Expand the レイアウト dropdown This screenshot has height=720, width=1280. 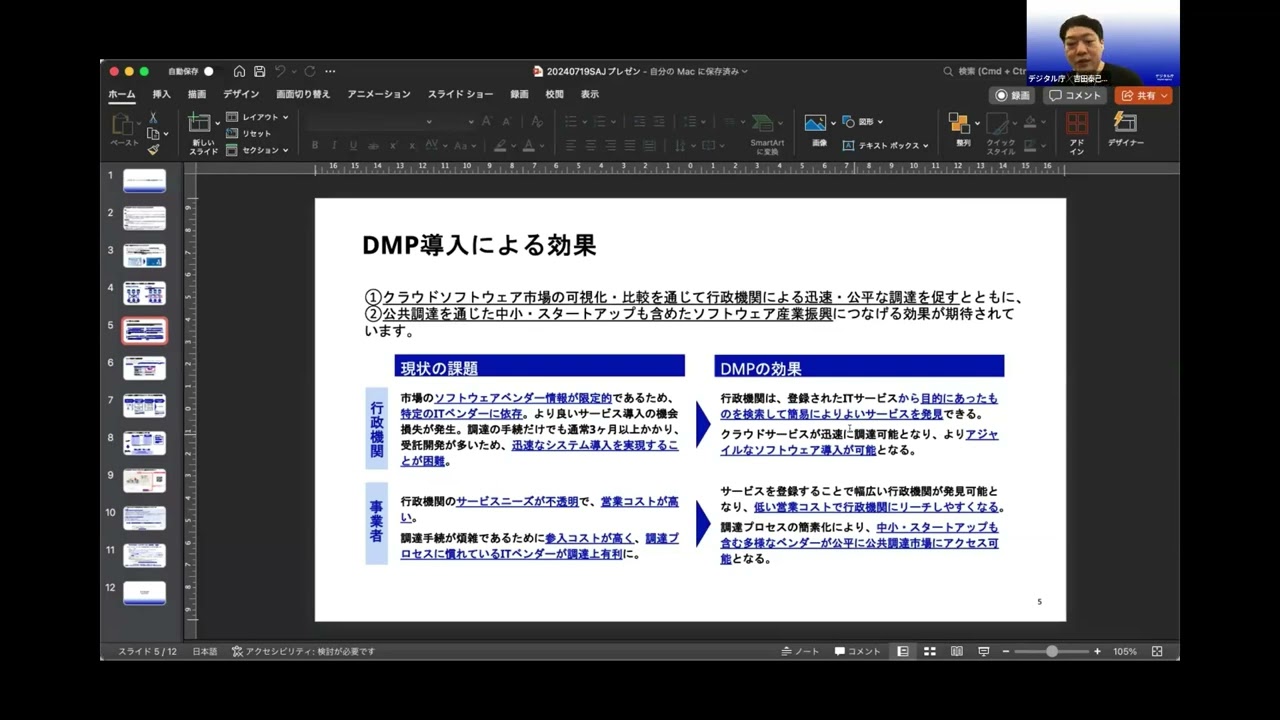257,117
